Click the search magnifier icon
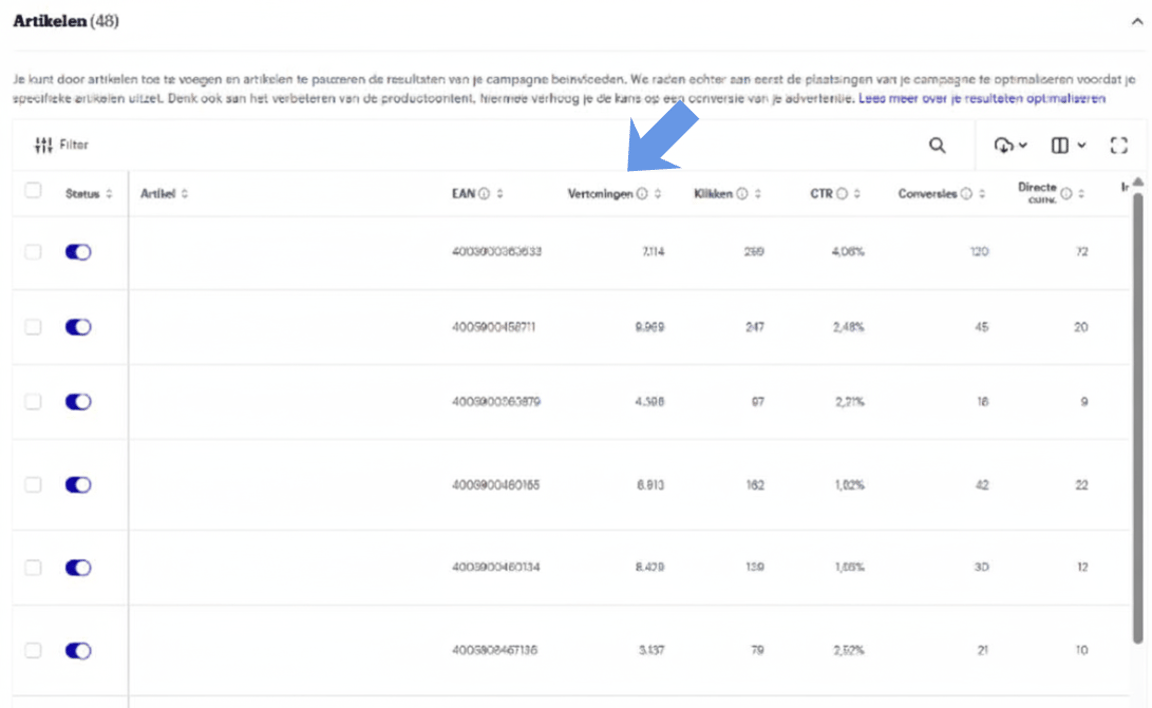Viewport: 1152px width, 708px height. [937, 145]
